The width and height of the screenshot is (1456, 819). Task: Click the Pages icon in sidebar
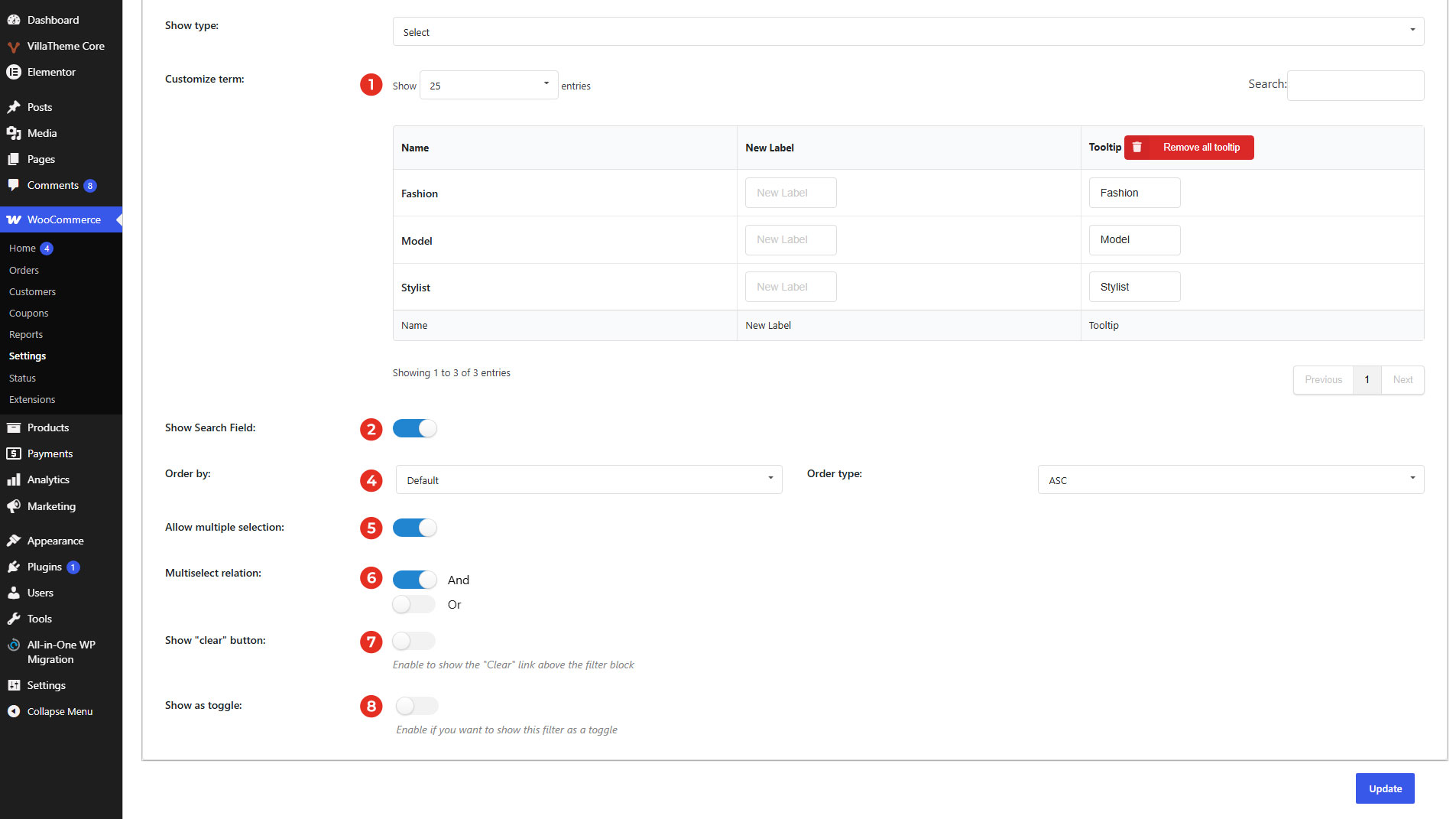click(x=14, y=159)
